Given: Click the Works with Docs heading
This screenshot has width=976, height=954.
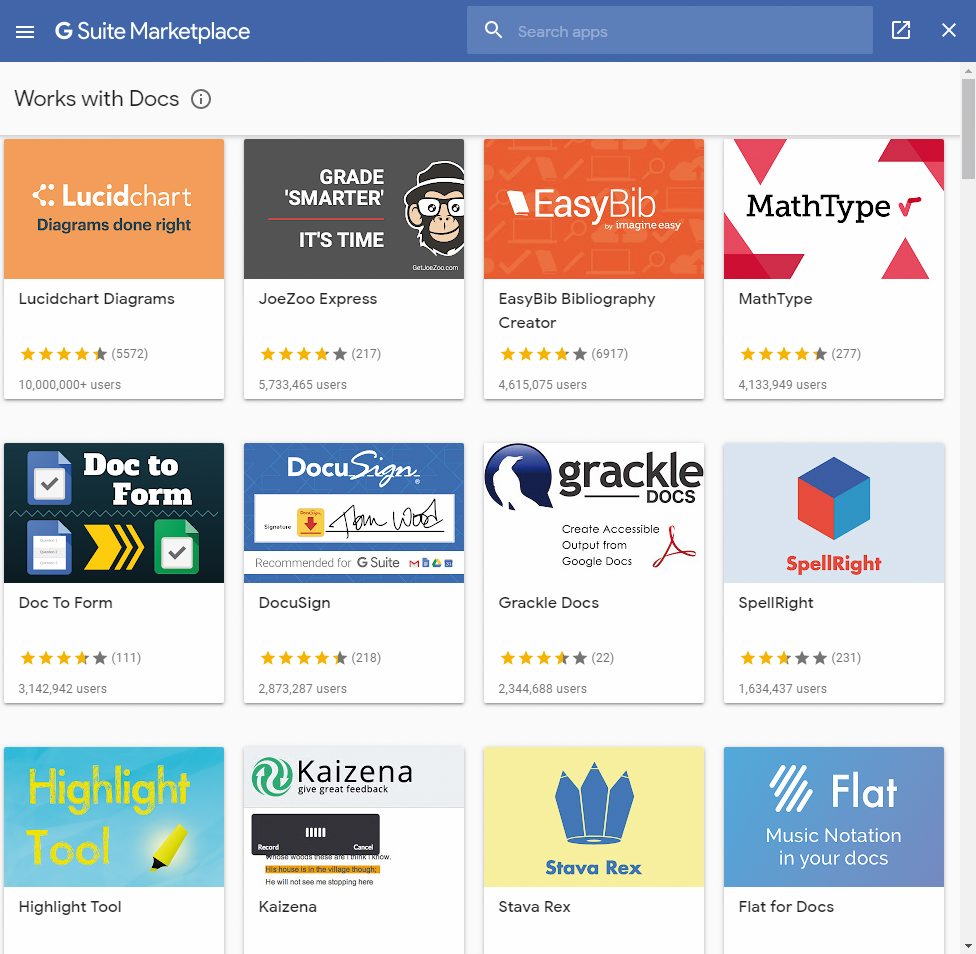Looking at the screenshot, I should 96,98.
